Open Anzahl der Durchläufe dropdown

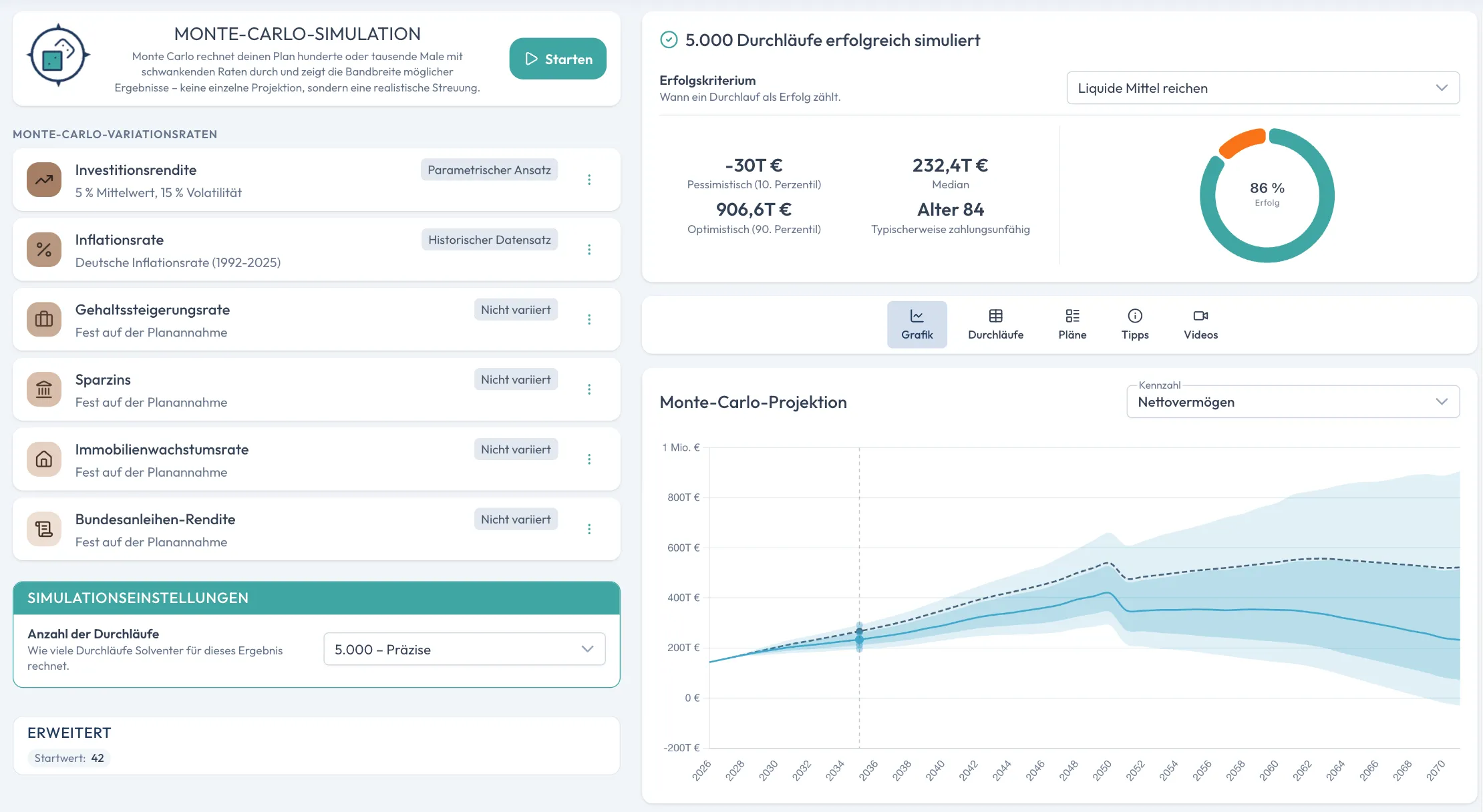pyautogui.click(x=464, y=649)
